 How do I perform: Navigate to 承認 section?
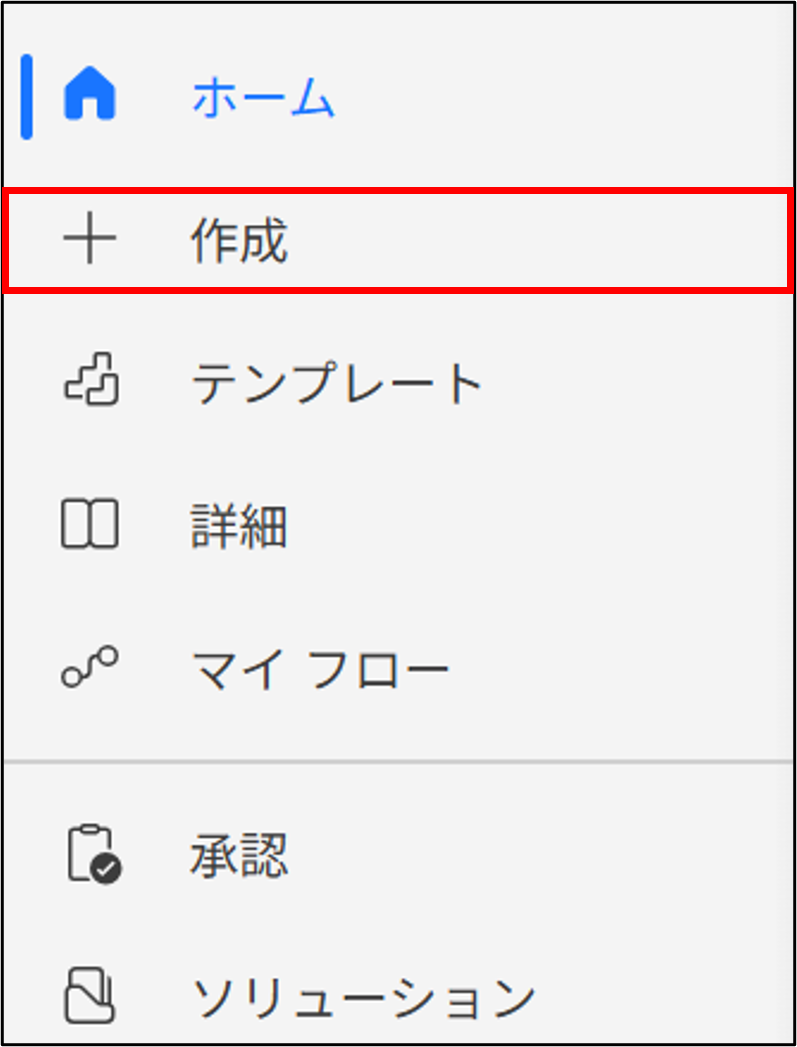click(x=239, y=855)
